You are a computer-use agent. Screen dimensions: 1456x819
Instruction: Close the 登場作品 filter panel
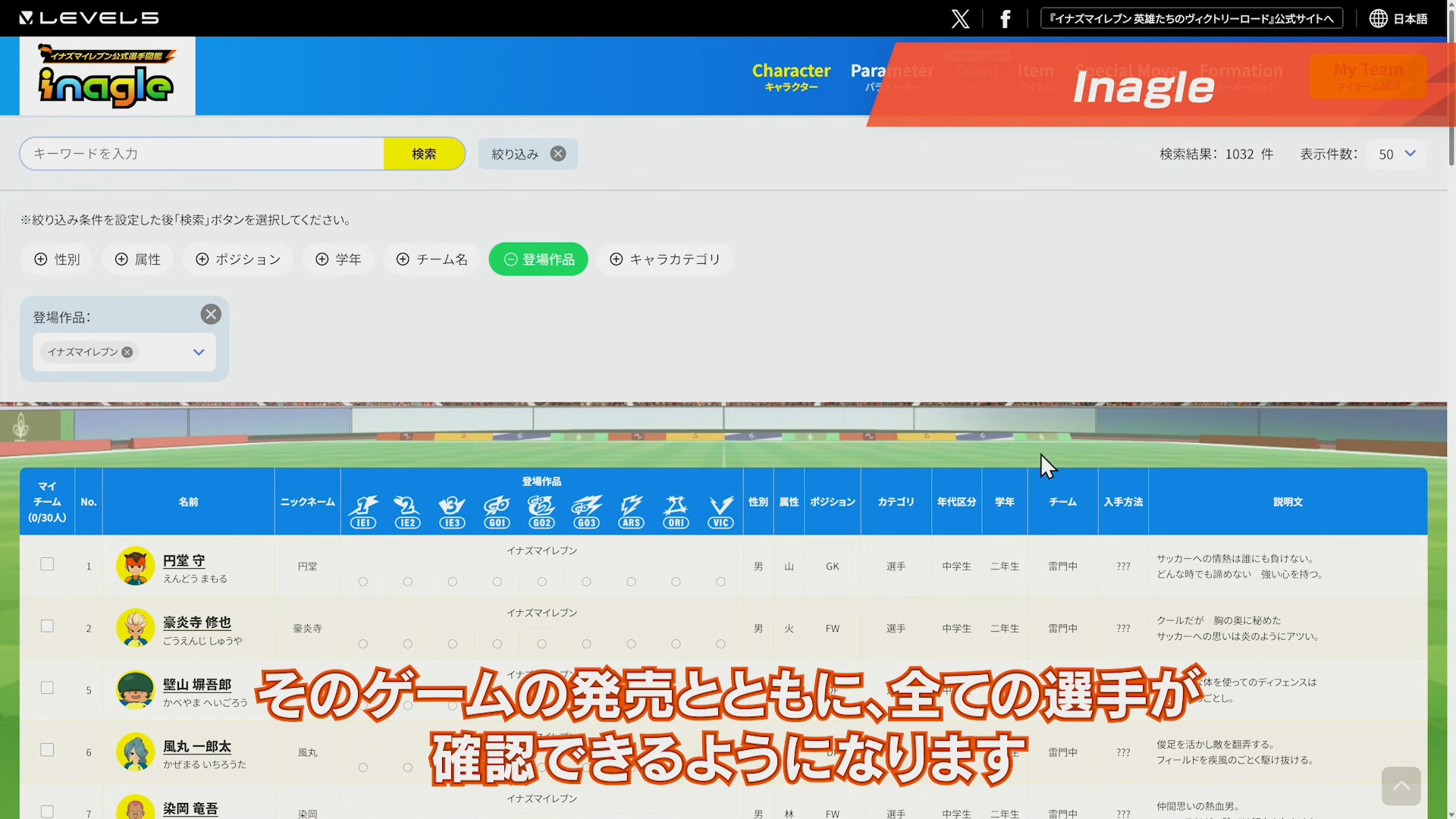[x=211, y=315]
